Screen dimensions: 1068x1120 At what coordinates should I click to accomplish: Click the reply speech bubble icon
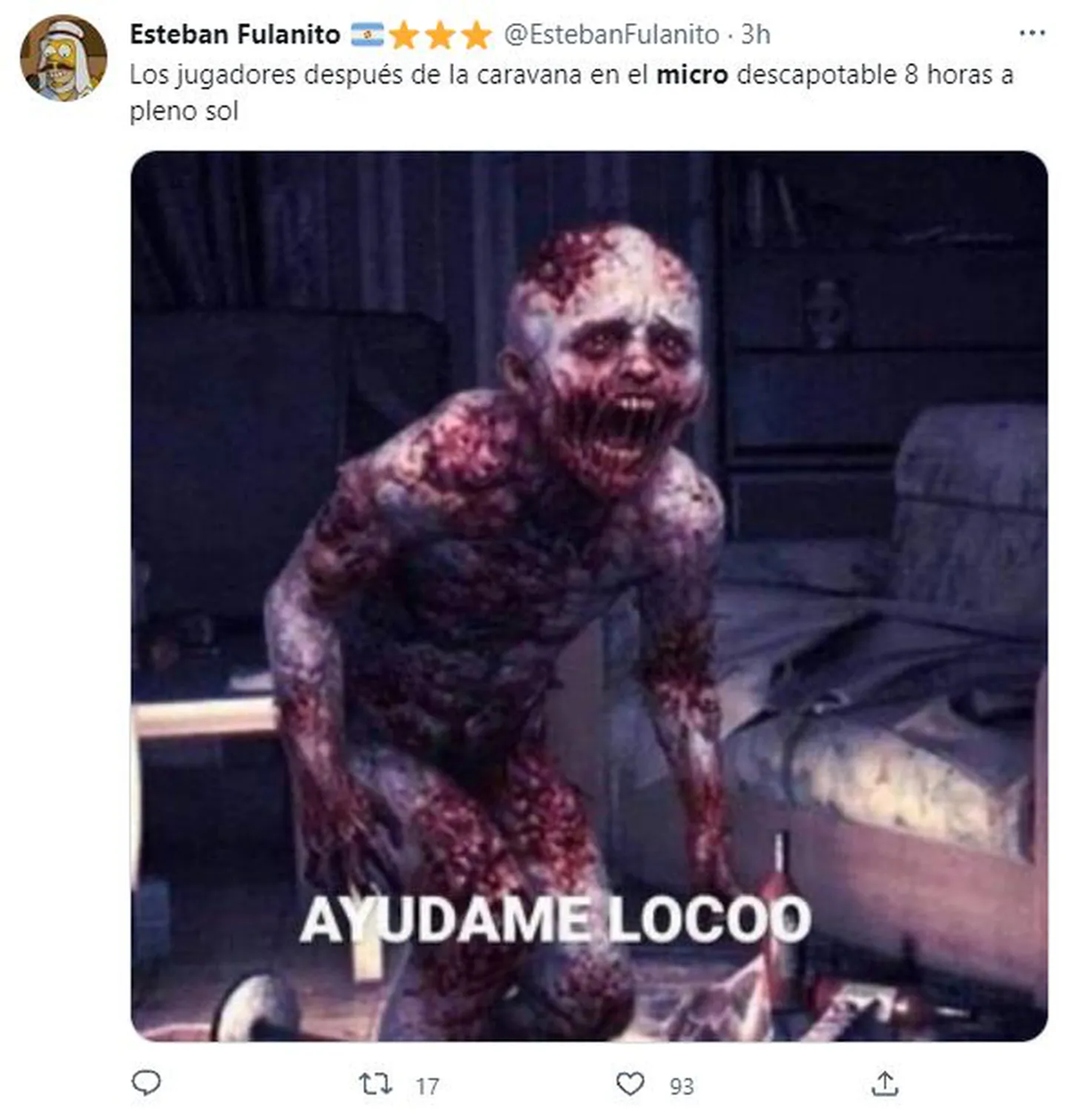click(x=146, y=1084)
